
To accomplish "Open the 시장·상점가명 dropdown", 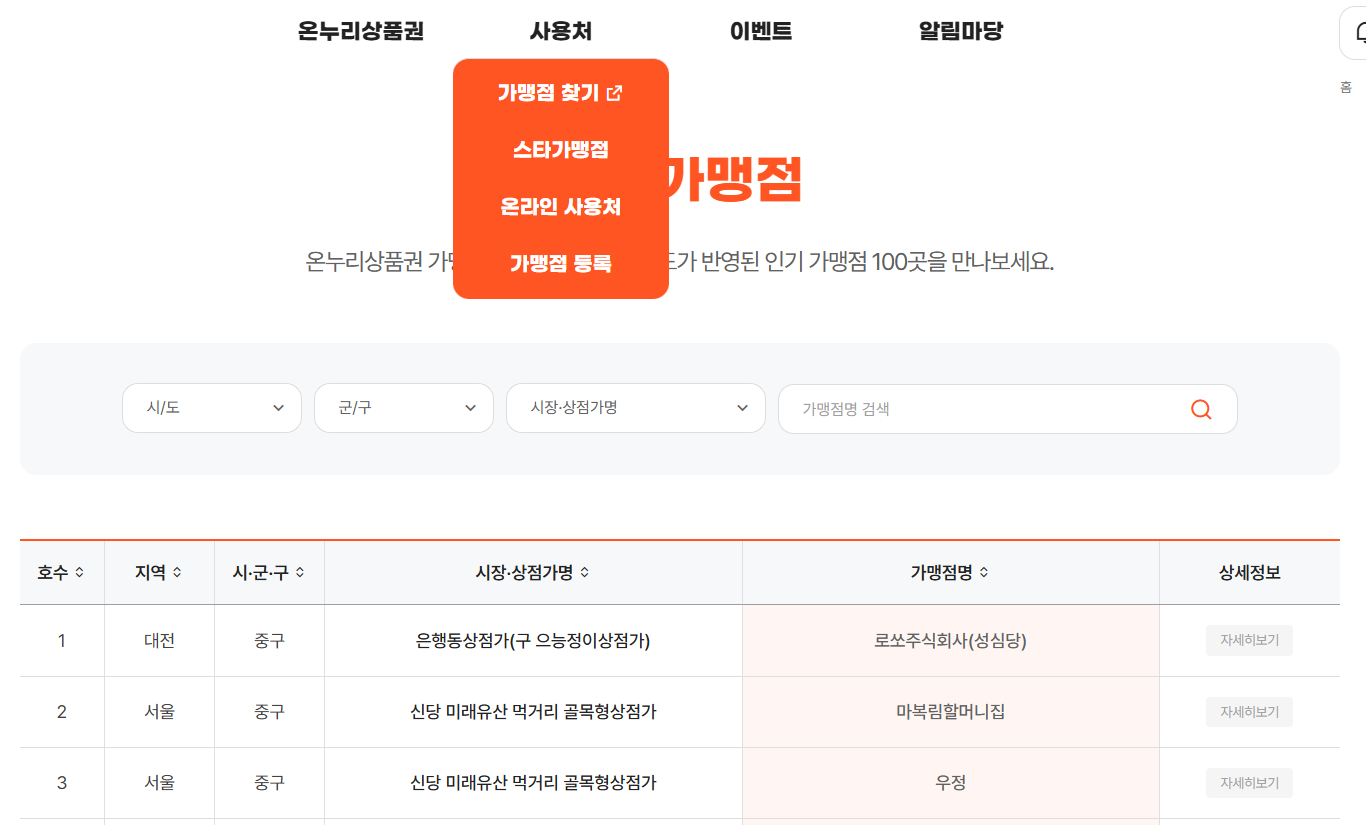I will tap(636, 408).
